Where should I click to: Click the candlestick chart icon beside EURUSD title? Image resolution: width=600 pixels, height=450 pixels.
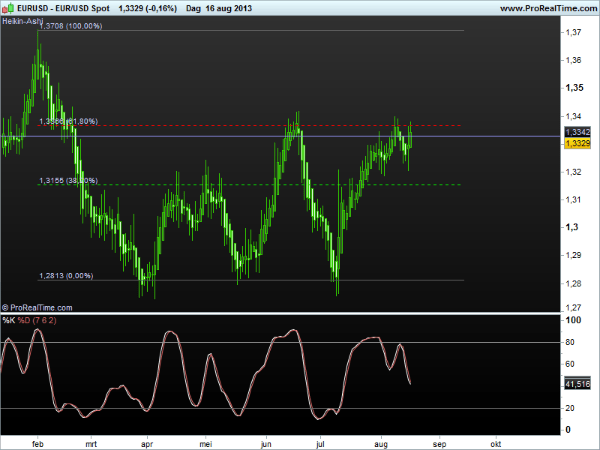click(8, 8)
